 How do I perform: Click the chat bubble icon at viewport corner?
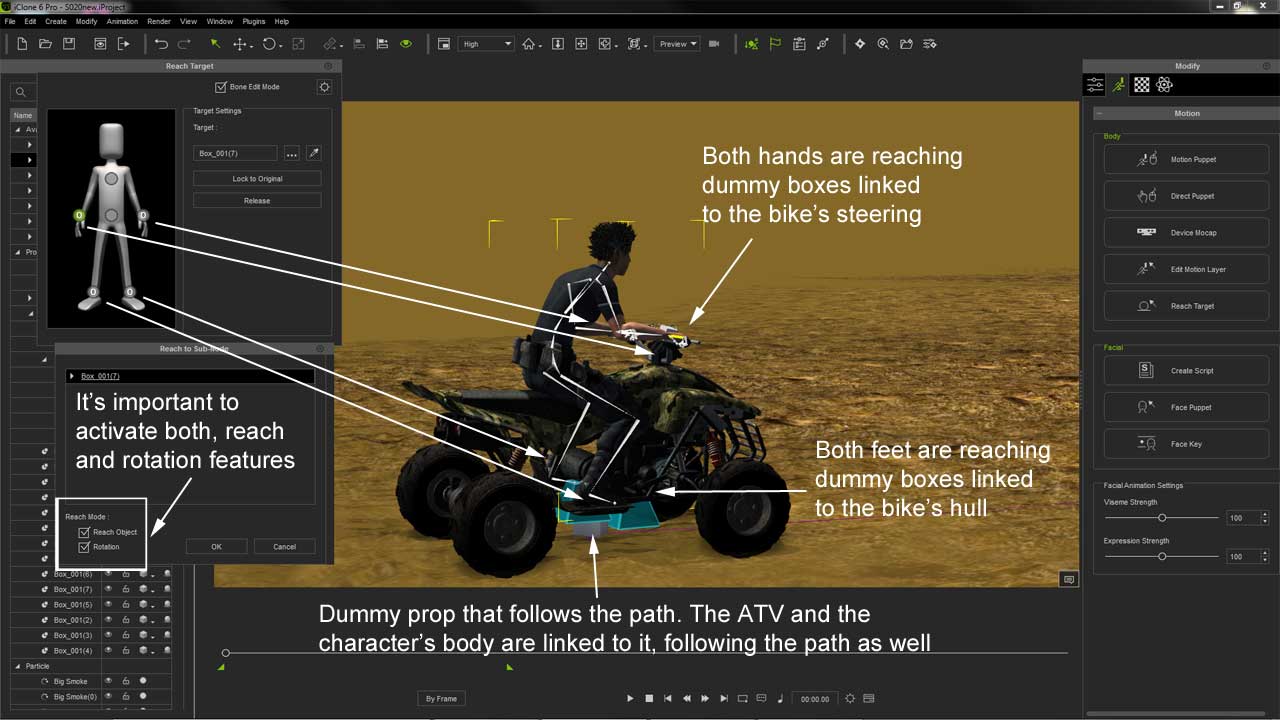coord(1069,579)
